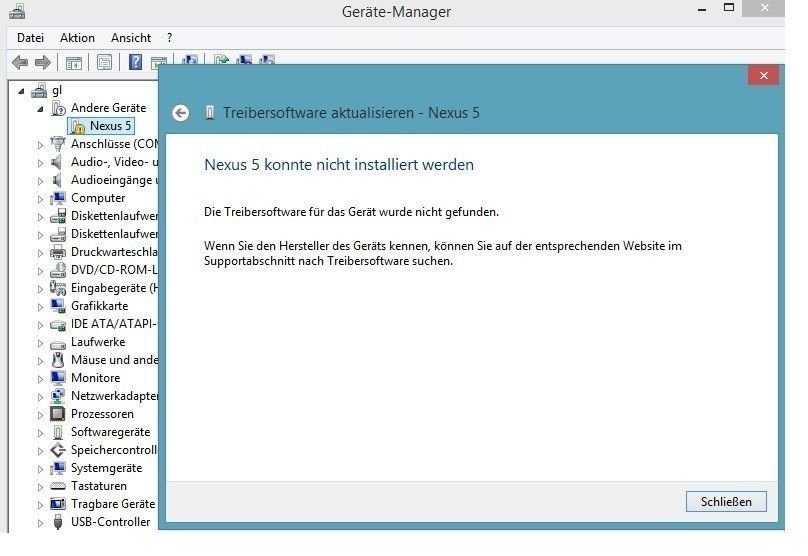This screenshot has height=556, width=808.
Task: Select the gl computer icon in tree
Action: tap(39, 91)
